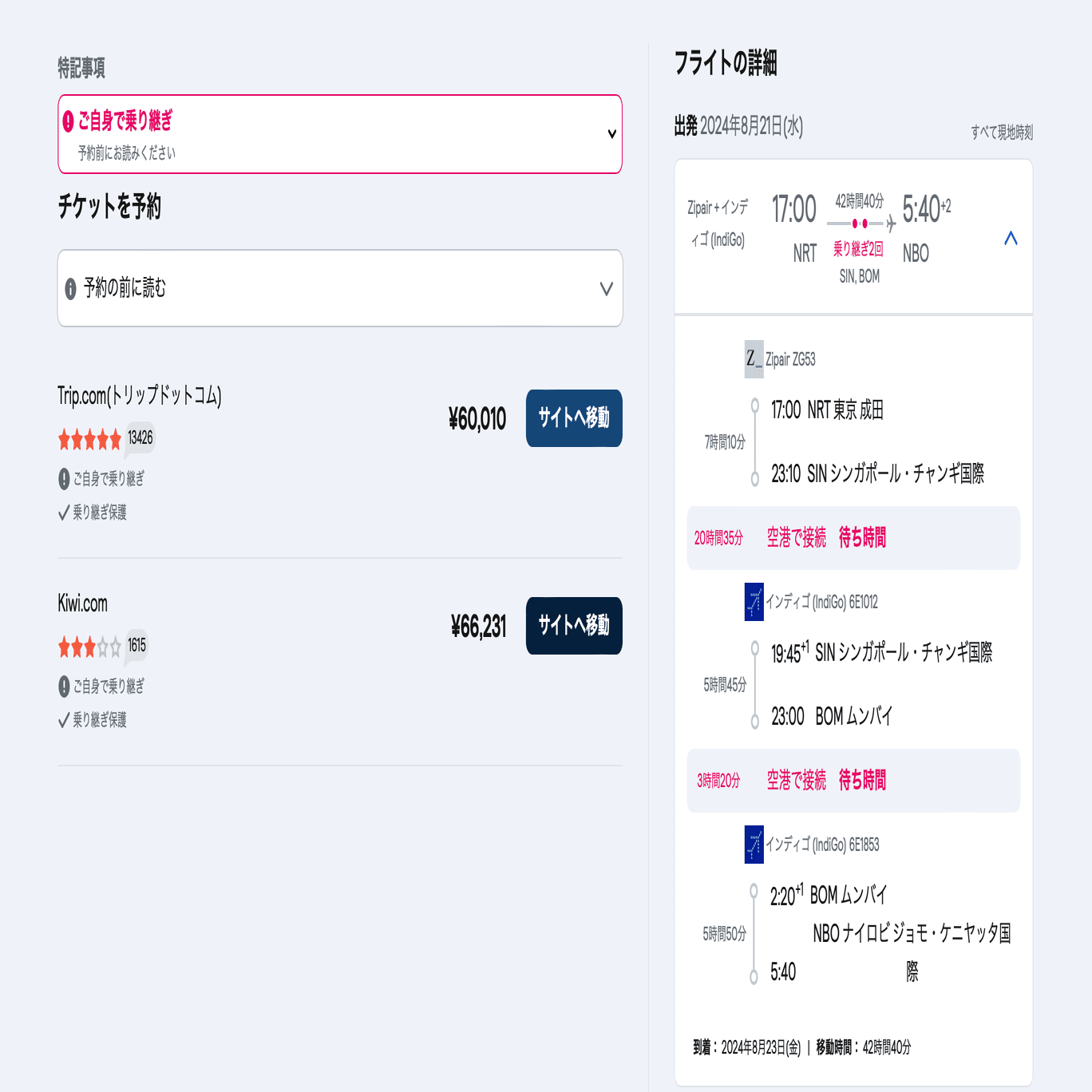Click the Trip.com five-star rating
This screenshot has width=1092, height=1092.
tap(89, 438)
